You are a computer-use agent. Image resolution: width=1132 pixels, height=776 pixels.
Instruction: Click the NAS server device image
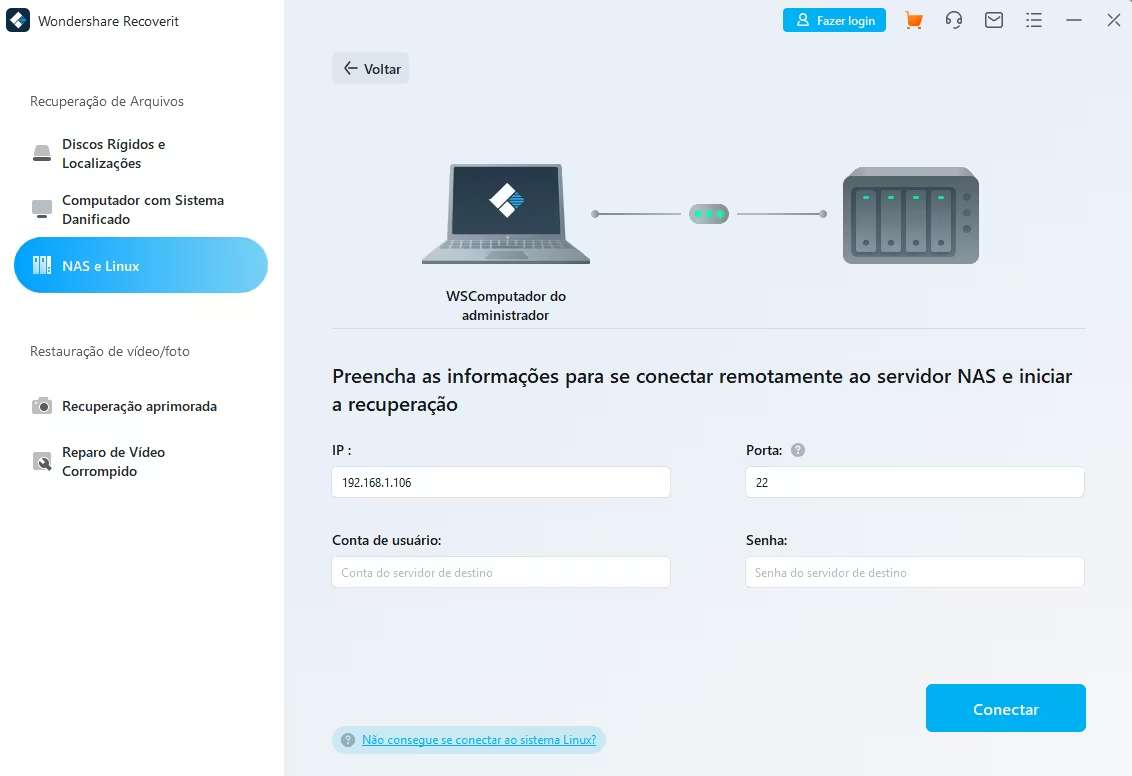pos(910,215)
